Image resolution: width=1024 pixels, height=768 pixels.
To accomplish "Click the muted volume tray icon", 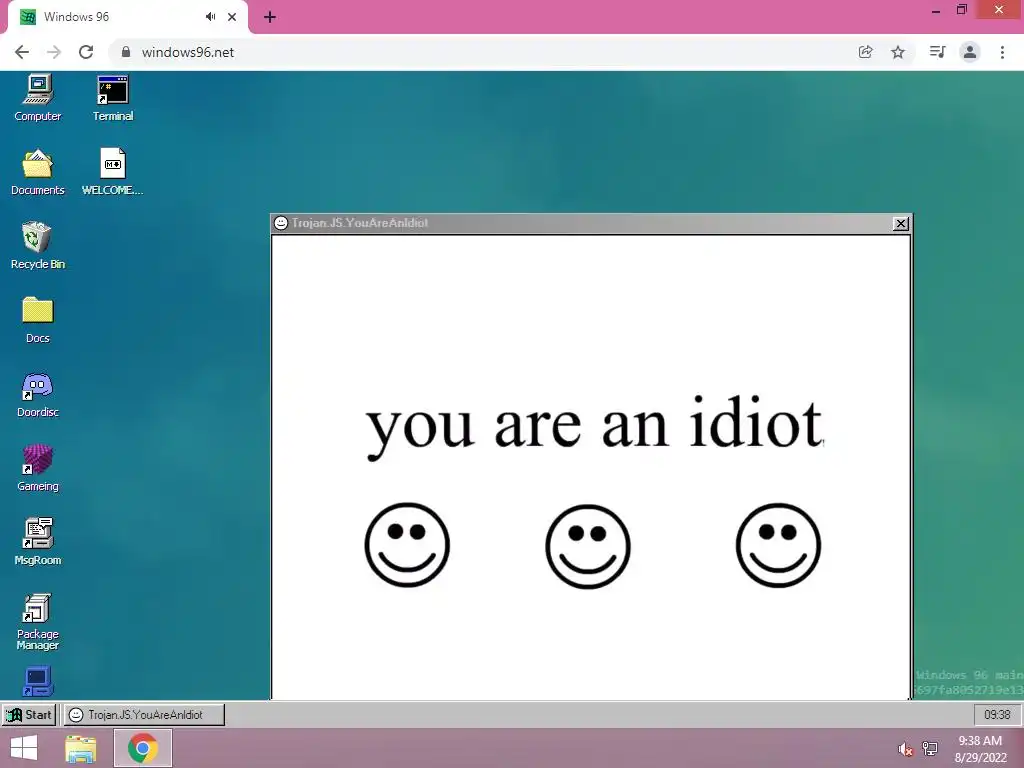I will click(x=904, y=749).
